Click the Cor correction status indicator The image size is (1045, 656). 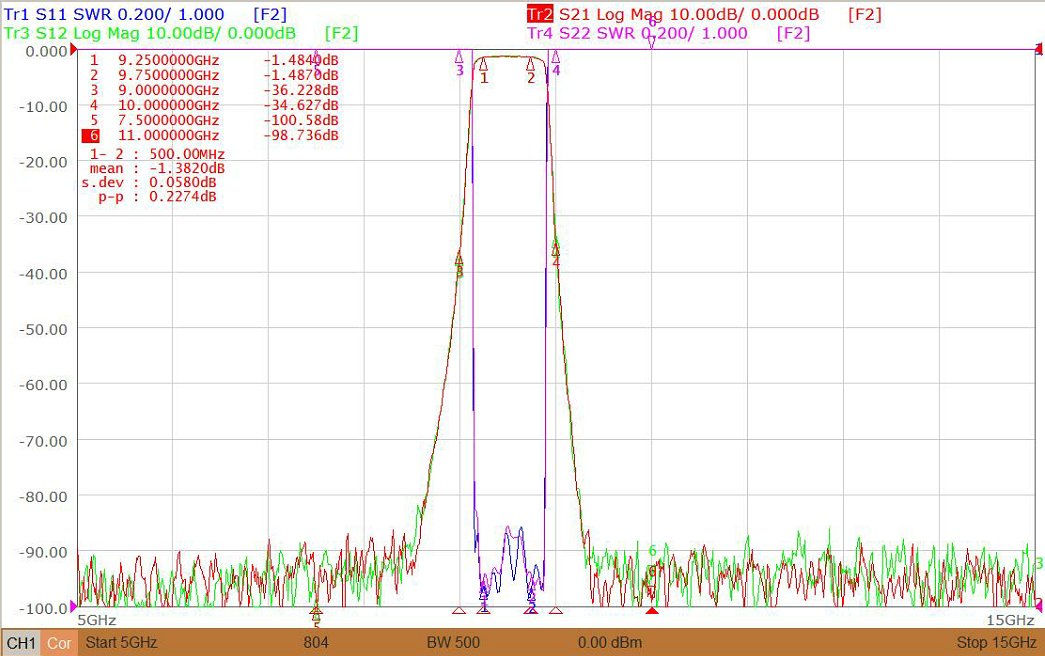(x=59, y=643)
